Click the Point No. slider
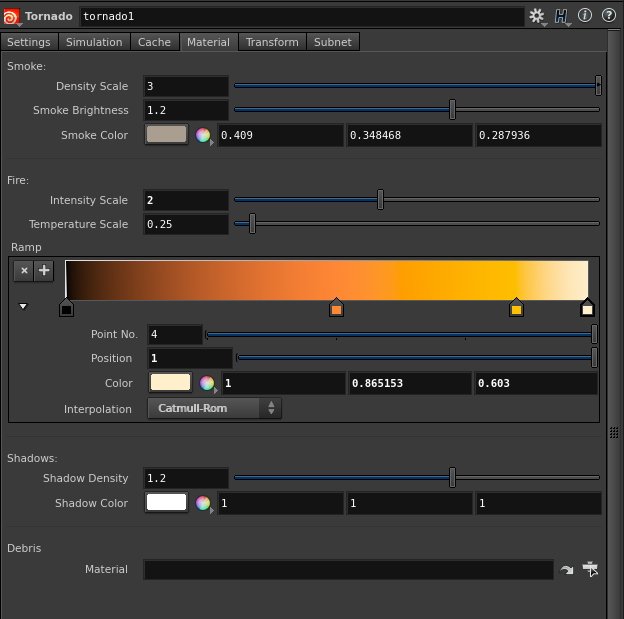The width and height of the screenshot is (624, 619). [x=401, y=334]
